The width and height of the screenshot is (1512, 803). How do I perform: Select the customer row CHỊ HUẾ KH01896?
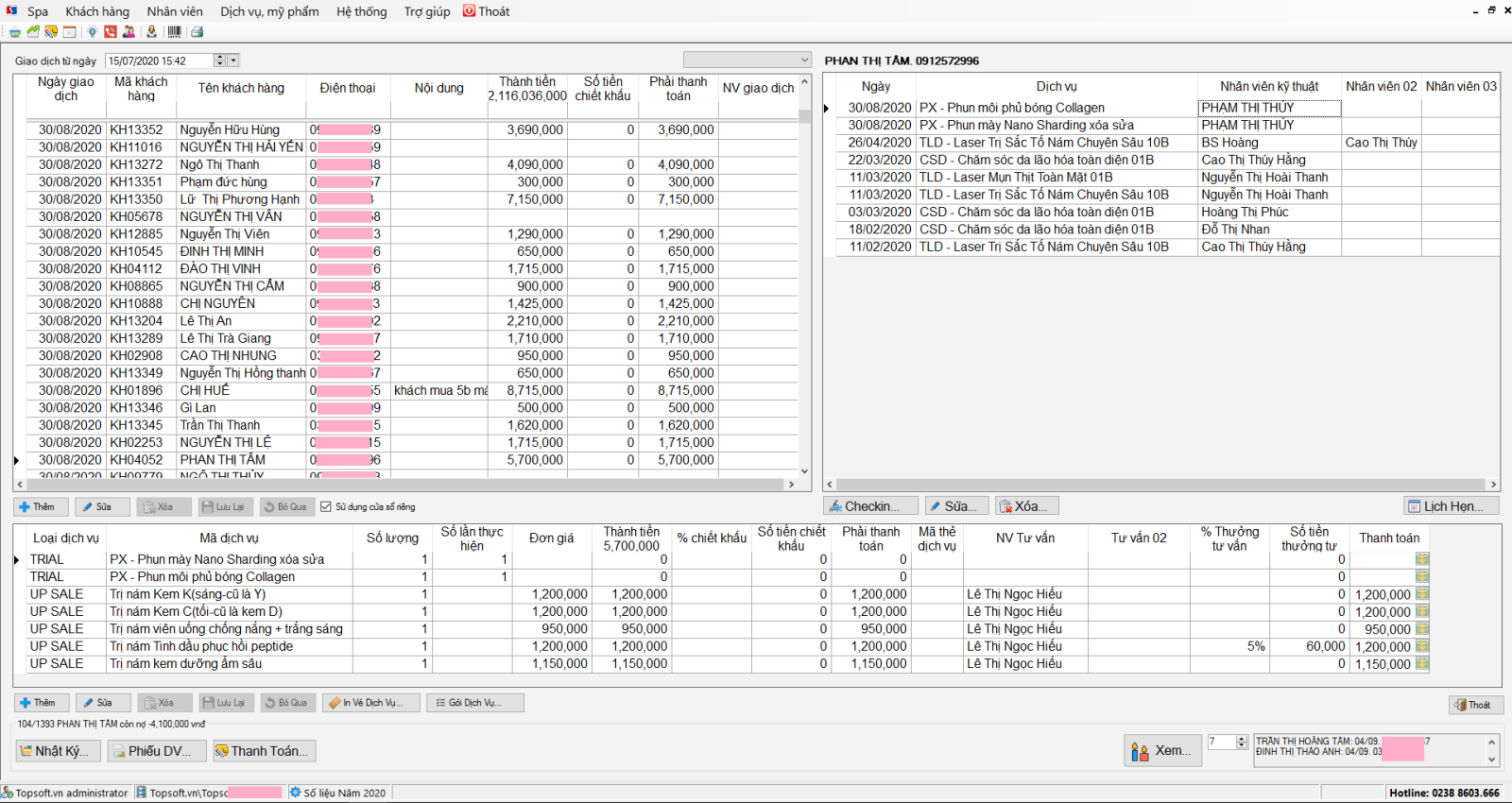[412, 390]
